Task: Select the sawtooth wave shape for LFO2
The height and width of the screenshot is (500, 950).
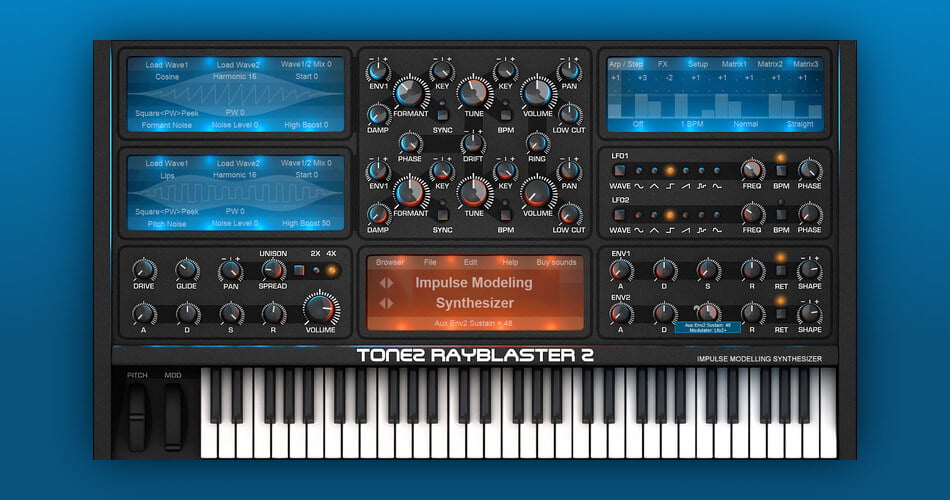Action: click(x=686, y=215)
